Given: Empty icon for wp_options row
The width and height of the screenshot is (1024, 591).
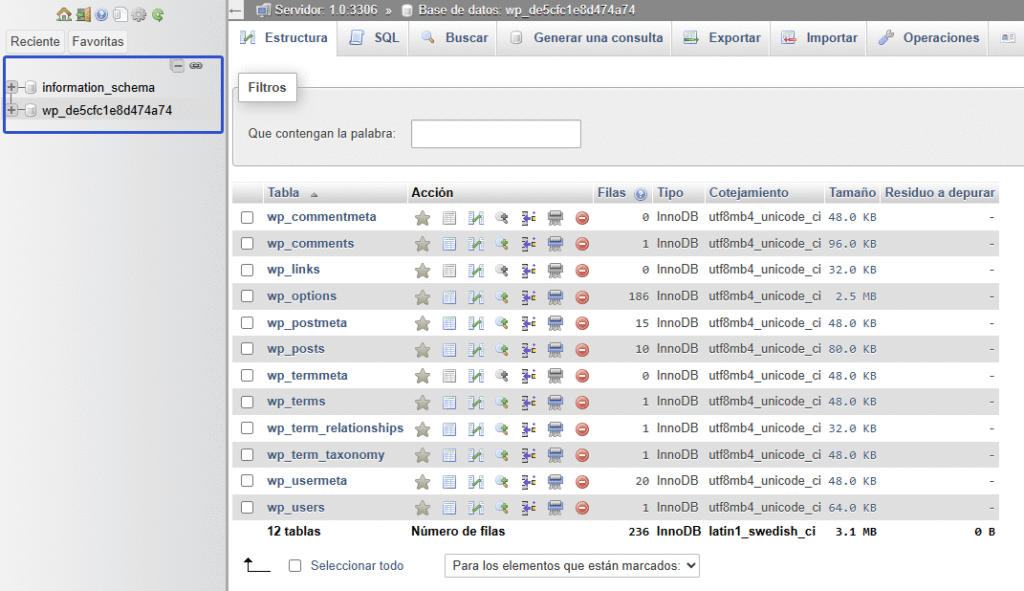Looking at the screenshot, I should point(555,297).
